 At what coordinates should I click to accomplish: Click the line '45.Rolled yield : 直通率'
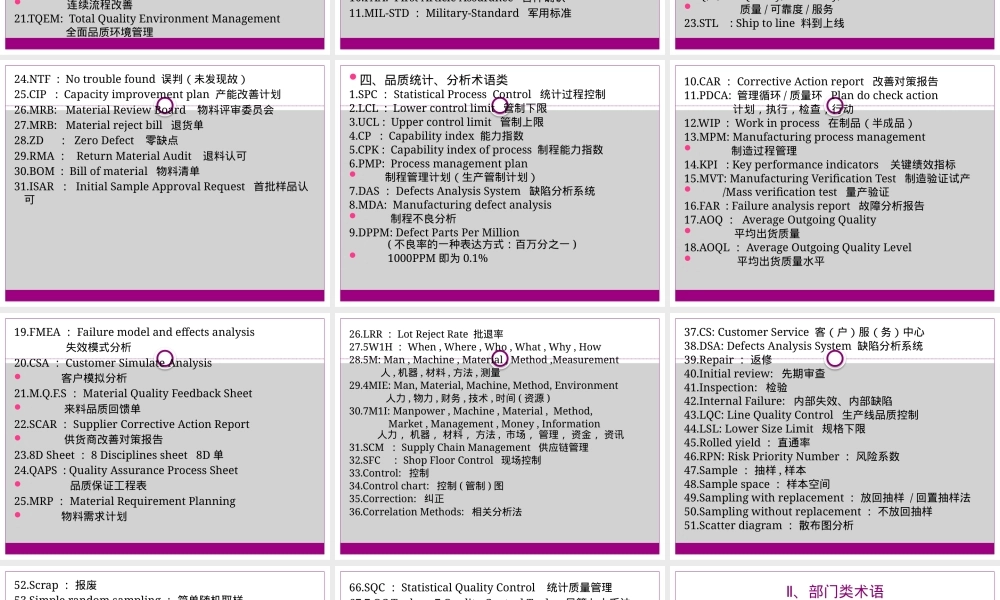coord(747,443)
